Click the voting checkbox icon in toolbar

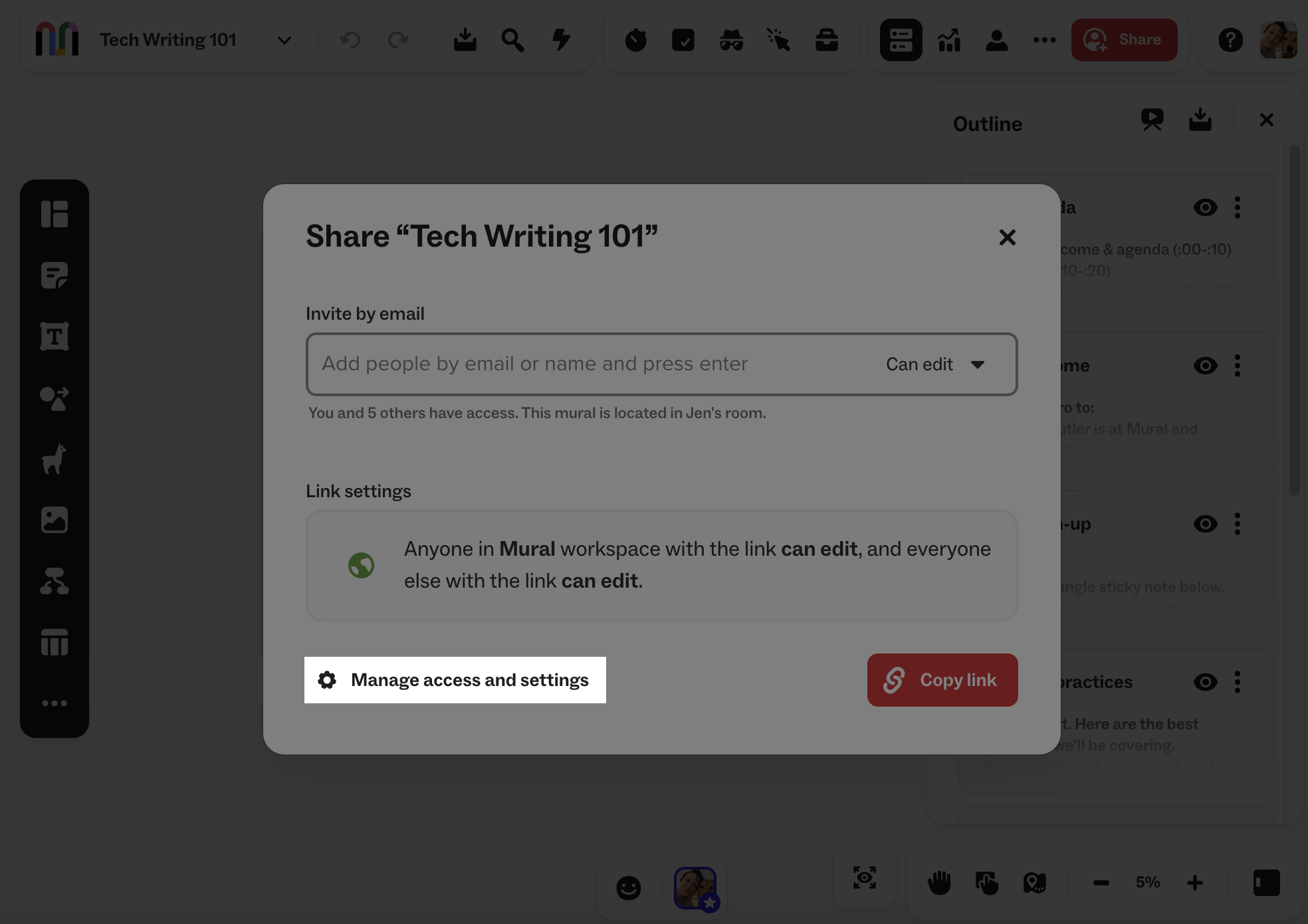pos(683,40)
